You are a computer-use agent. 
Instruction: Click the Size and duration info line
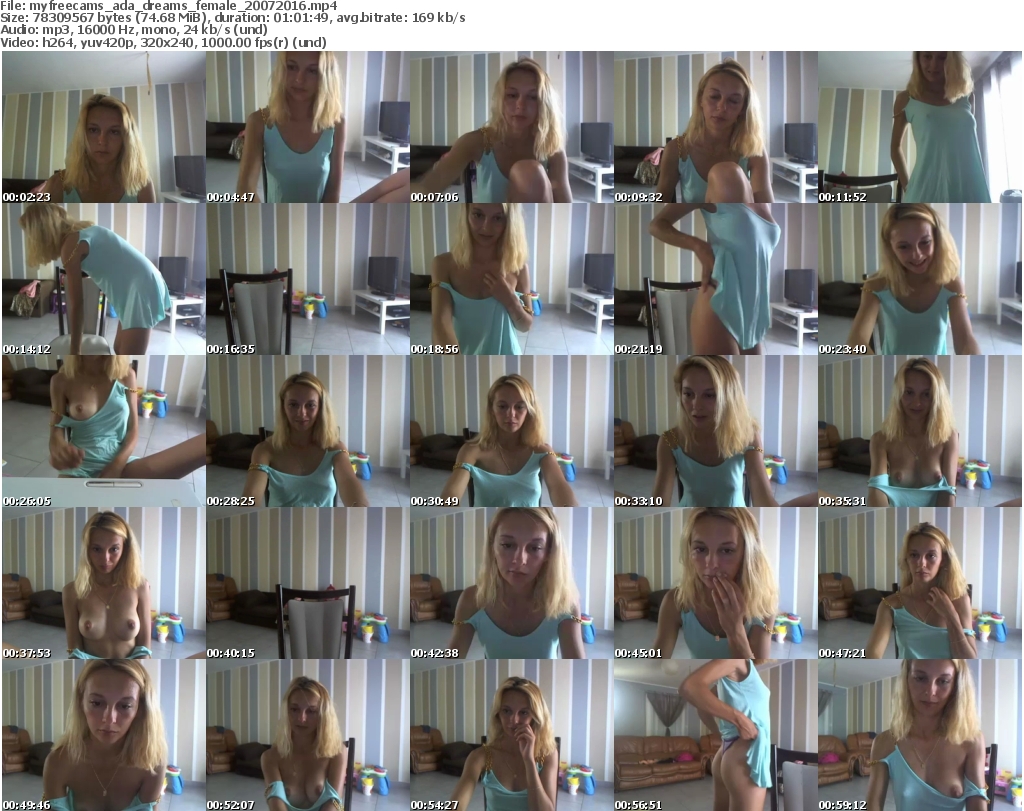232,18
